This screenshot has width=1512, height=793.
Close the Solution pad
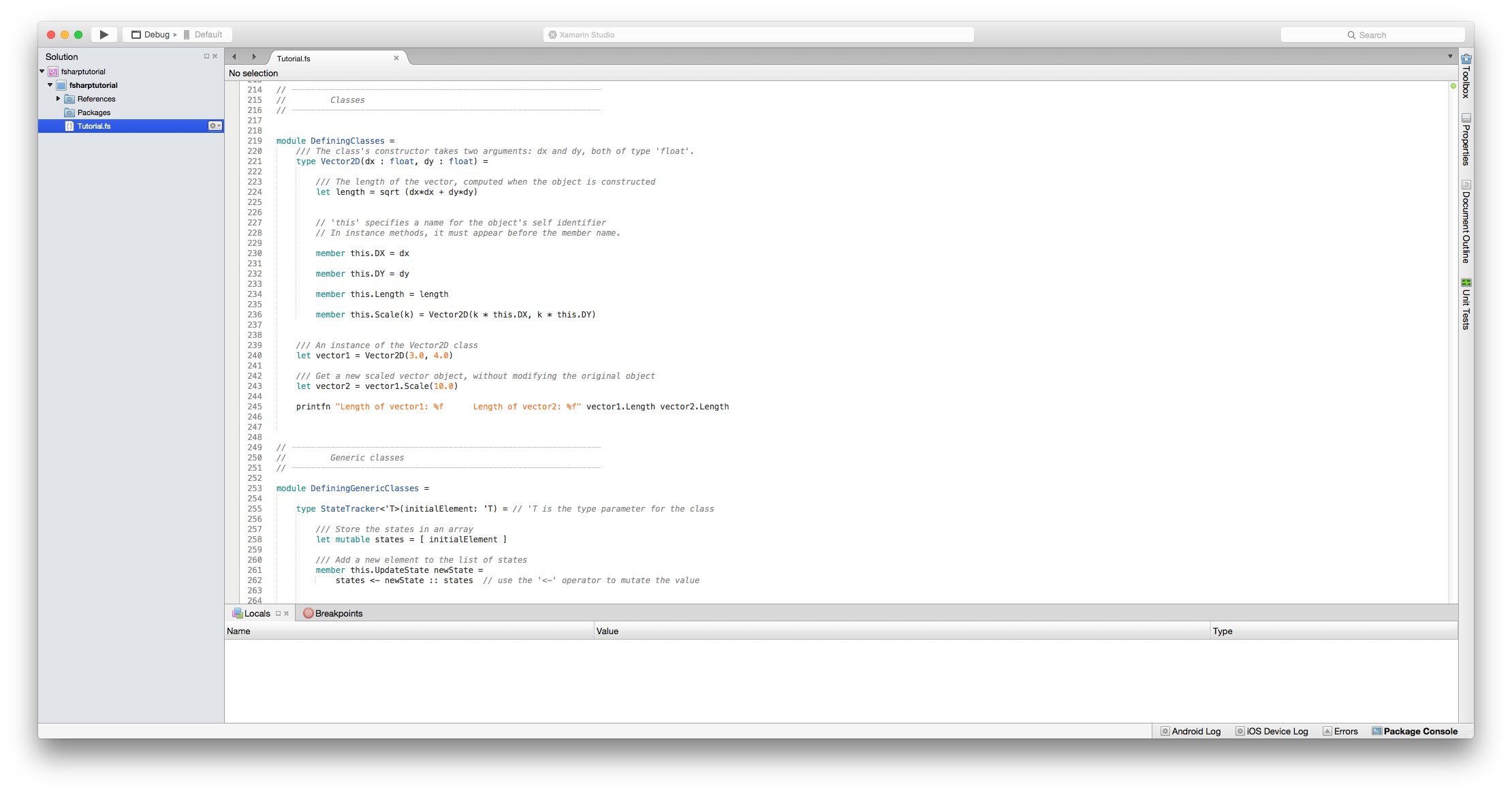pos(215,57)
